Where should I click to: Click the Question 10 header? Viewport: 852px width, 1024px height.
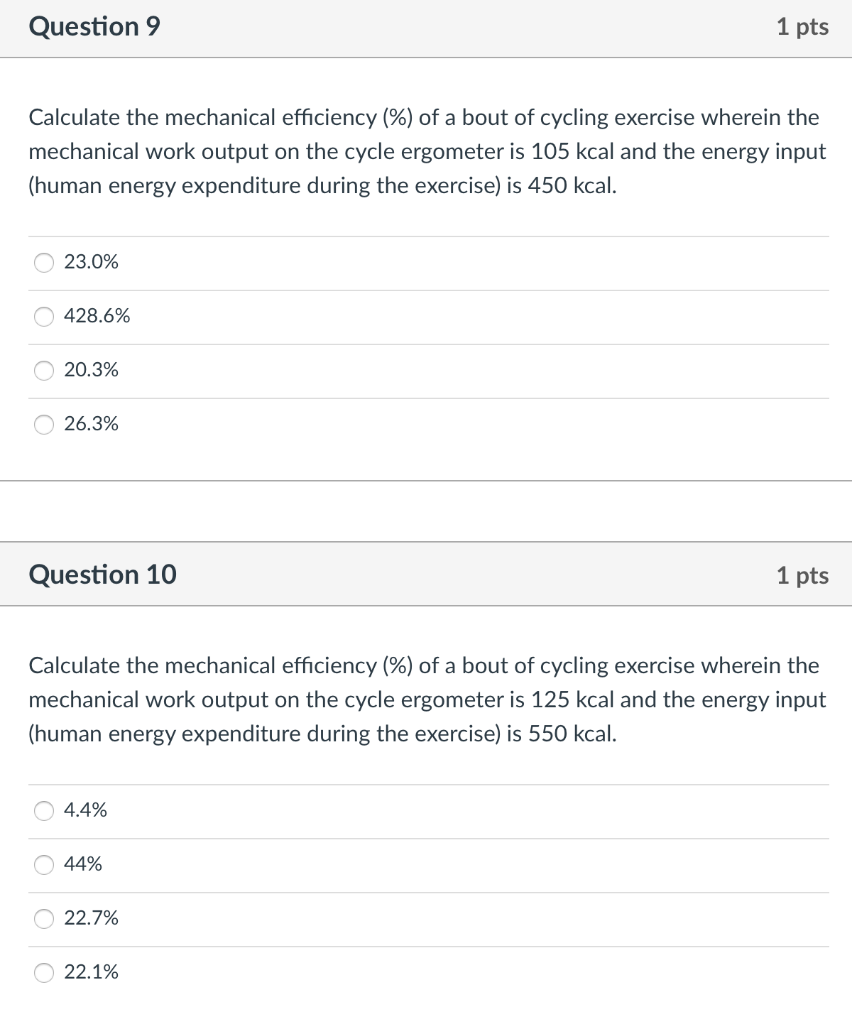[102, 574]
